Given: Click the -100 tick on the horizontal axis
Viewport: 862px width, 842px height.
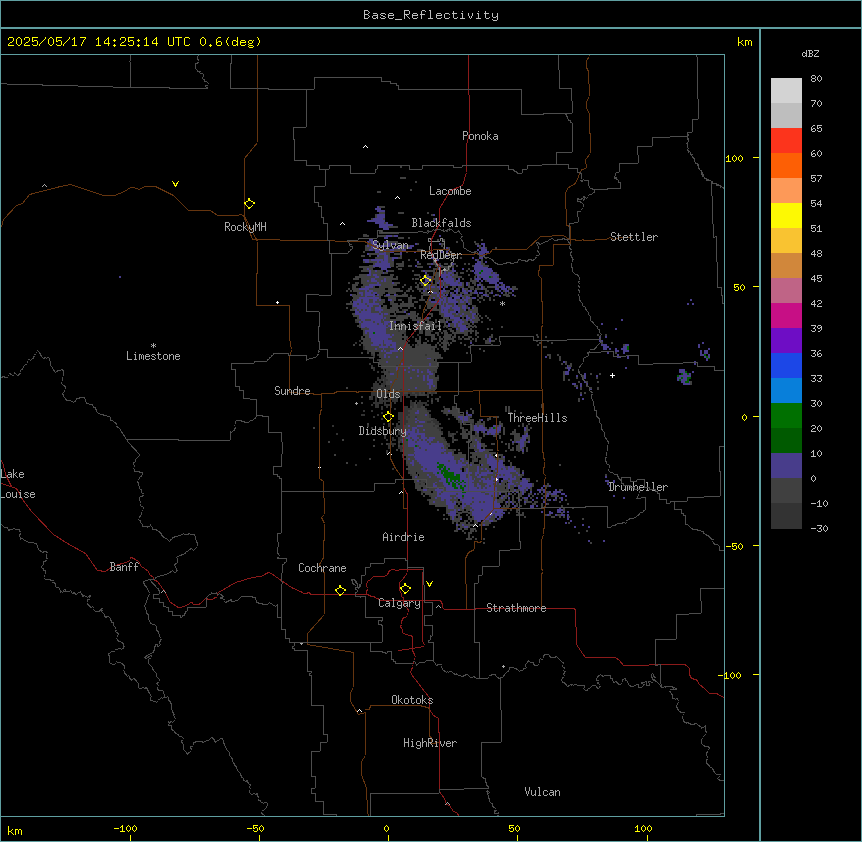Looking at the screenshot, I should click(x=126, y=829).
